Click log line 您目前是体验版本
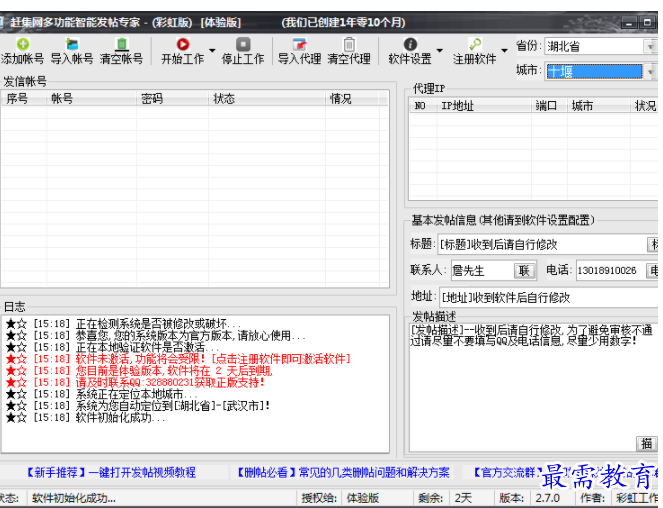The image size is (663, 508). [139, 371]
